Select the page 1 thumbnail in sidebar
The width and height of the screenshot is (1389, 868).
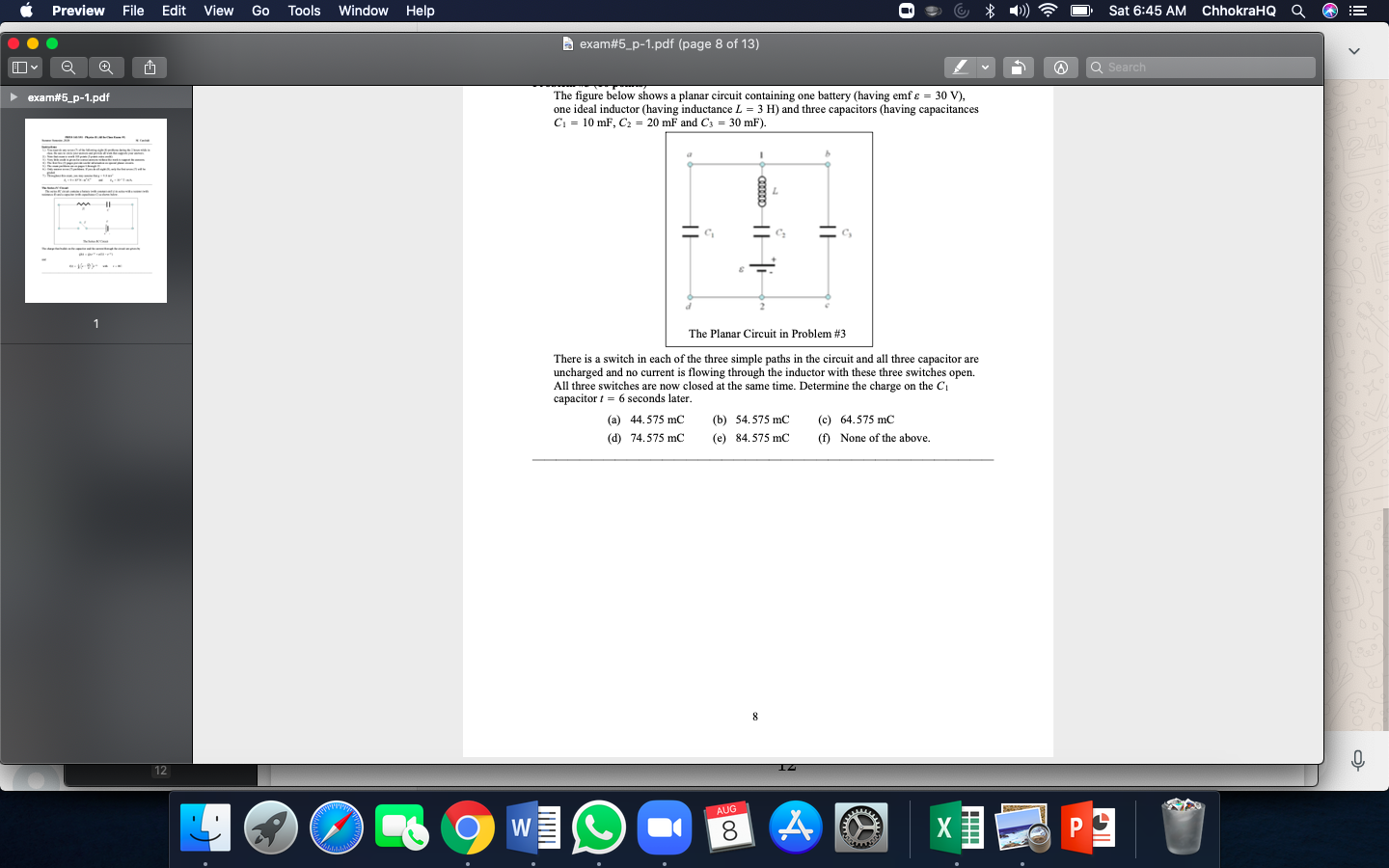95,210
